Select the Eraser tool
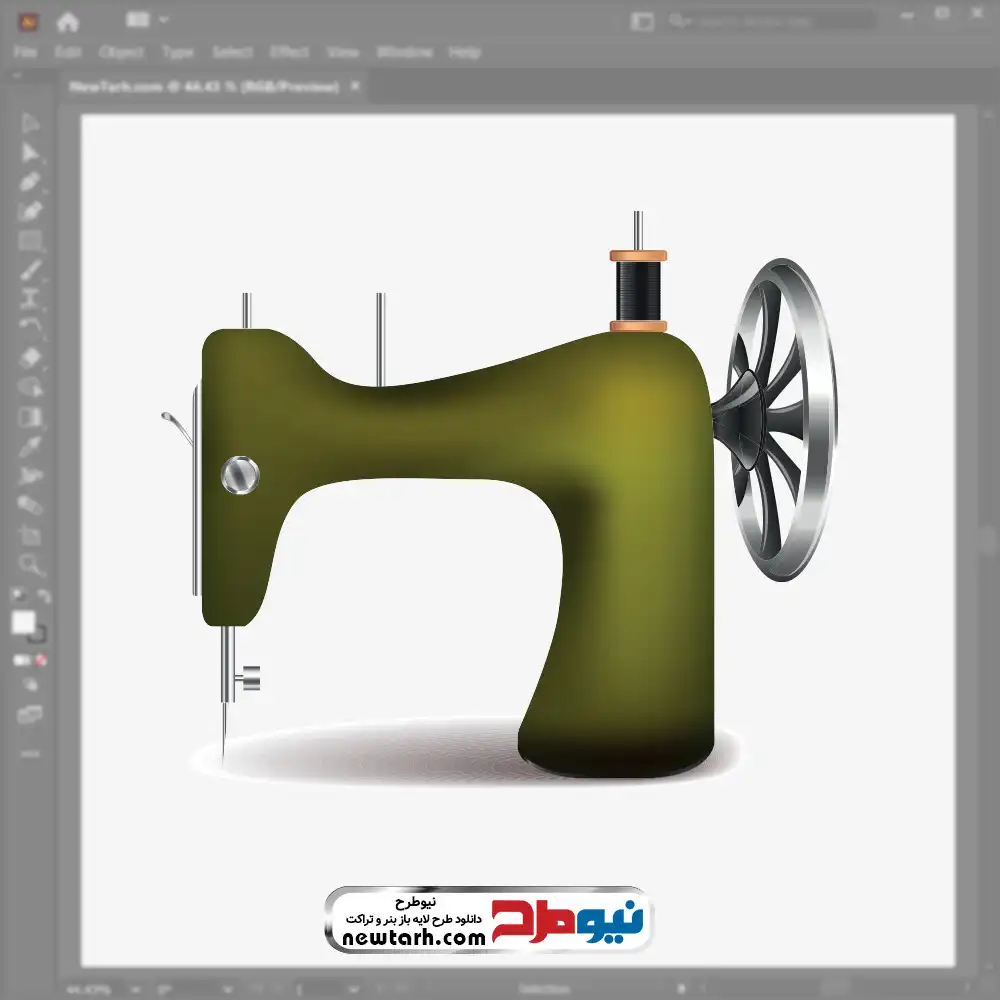 tap(30, 358)
